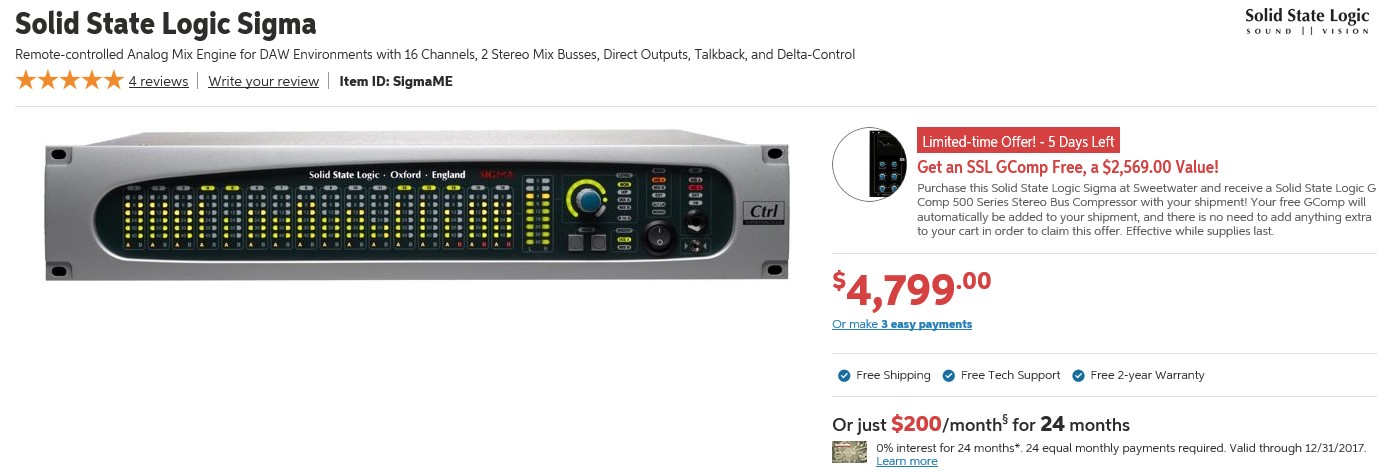Open the 4 reviews link

[x=158, y=82]
